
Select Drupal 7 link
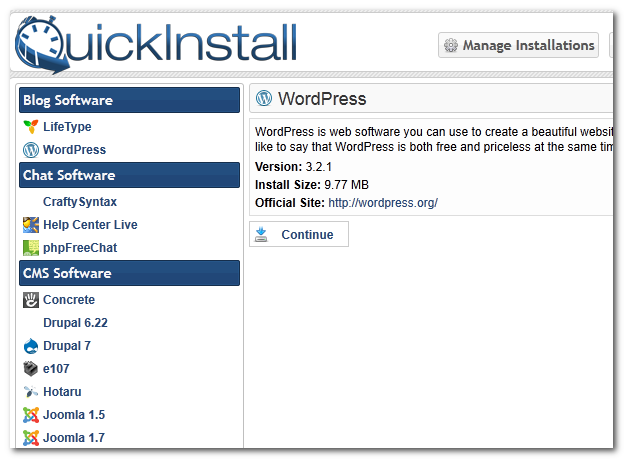pyautogui.click(x=67, y=346)
